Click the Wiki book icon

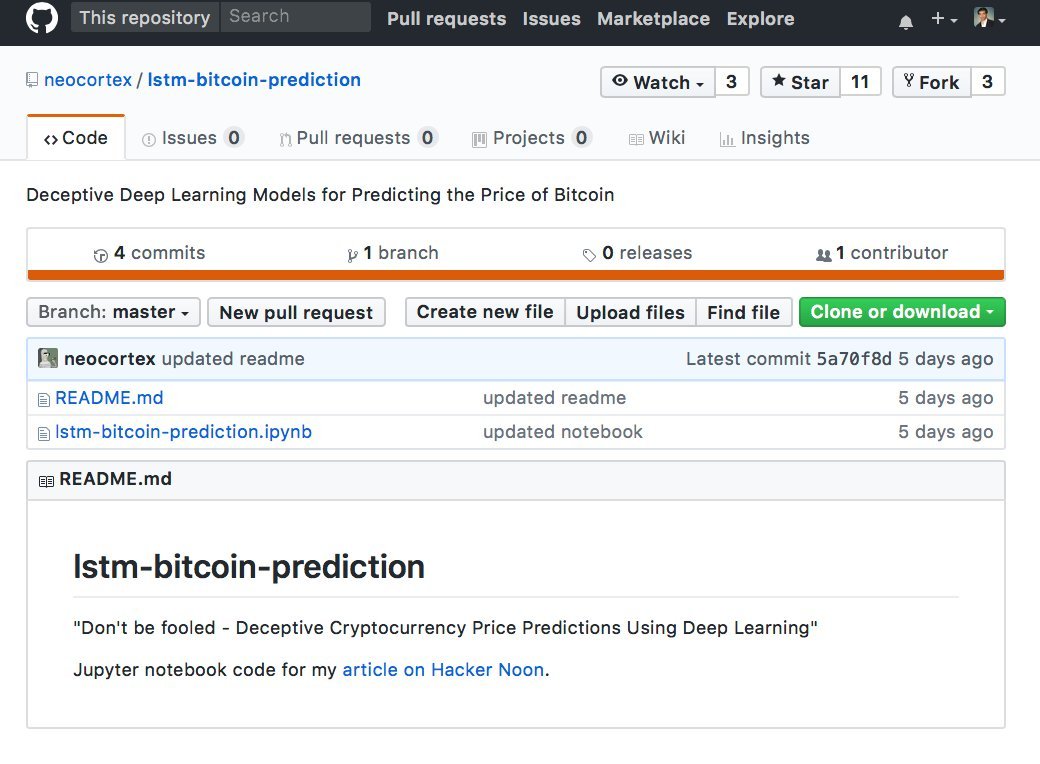[636, 139]
